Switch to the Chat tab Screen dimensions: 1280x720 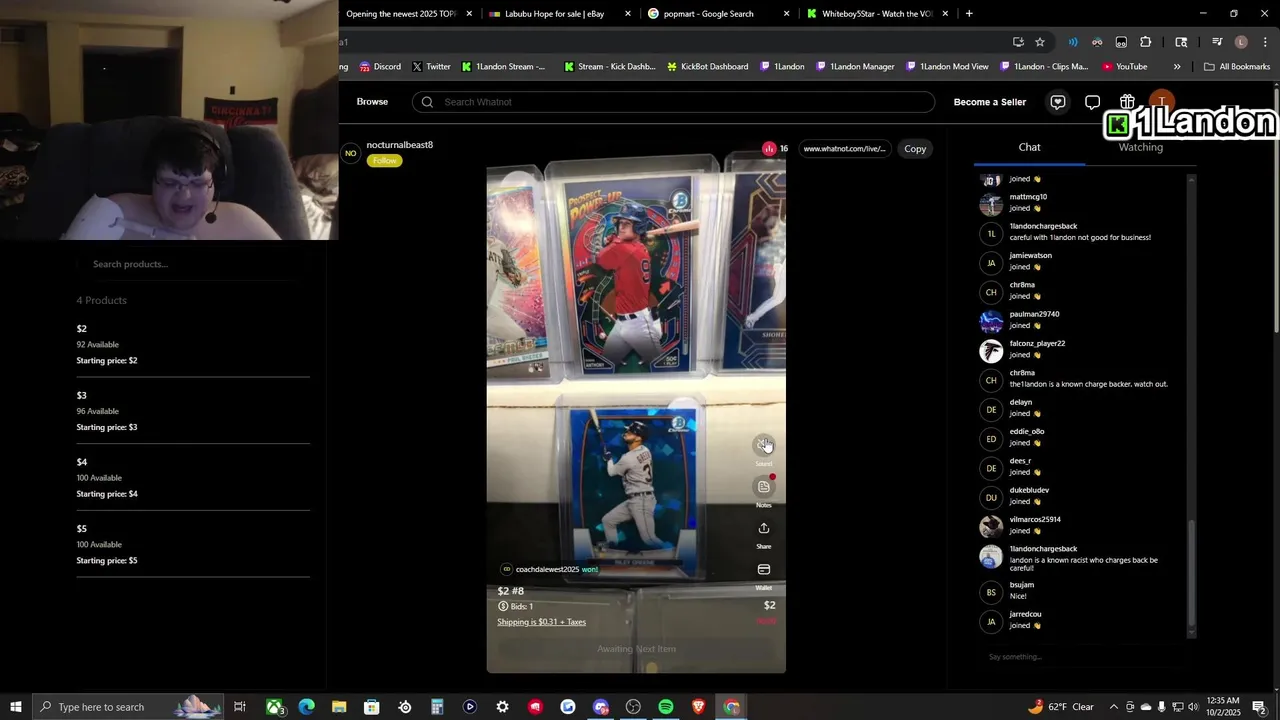1029,147
